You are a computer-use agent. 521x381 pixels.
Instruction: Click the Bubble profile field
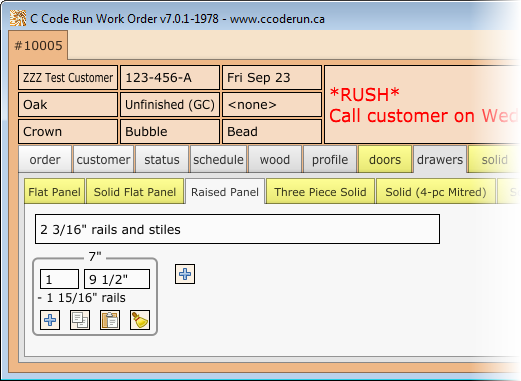click(x=170, y=132)
